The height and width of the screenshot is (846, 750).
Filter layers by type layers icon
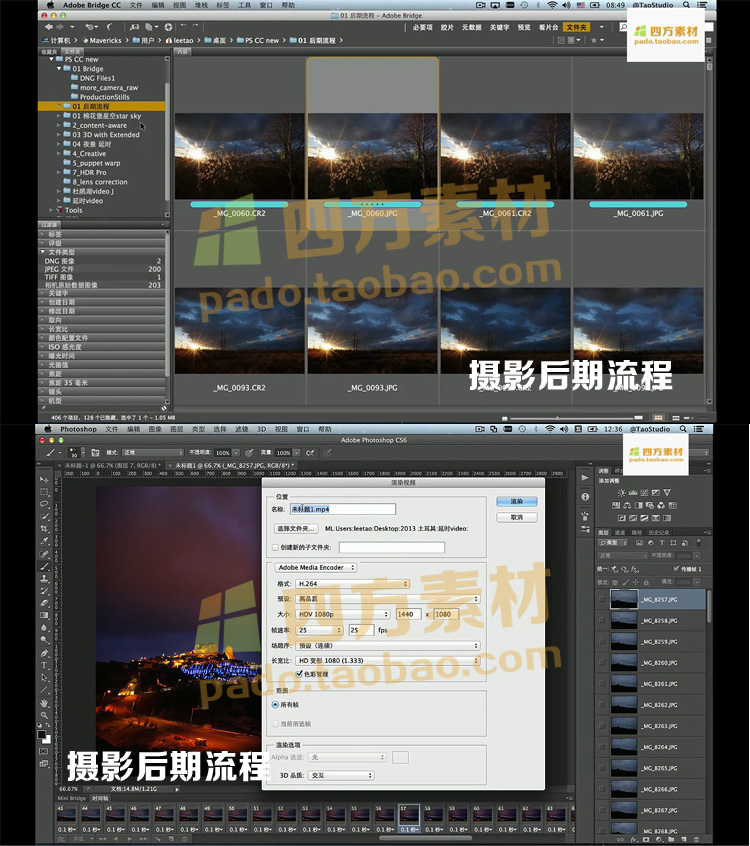(662, 543)
